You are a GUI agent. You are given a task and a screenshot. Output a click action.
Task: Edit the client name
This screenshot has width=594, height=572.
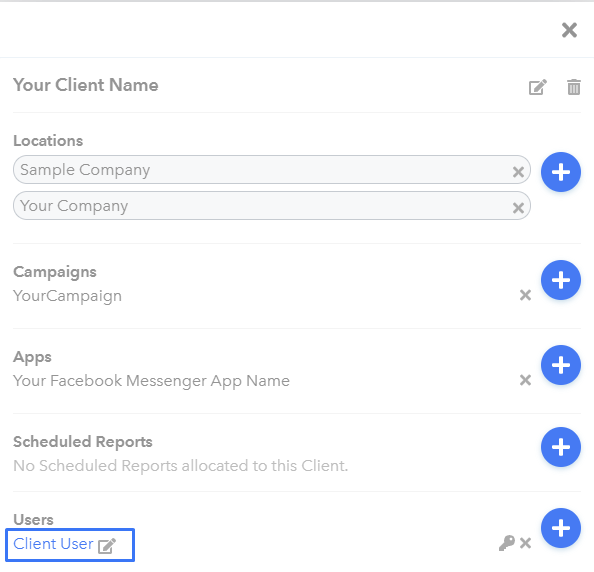click(538, 87)
